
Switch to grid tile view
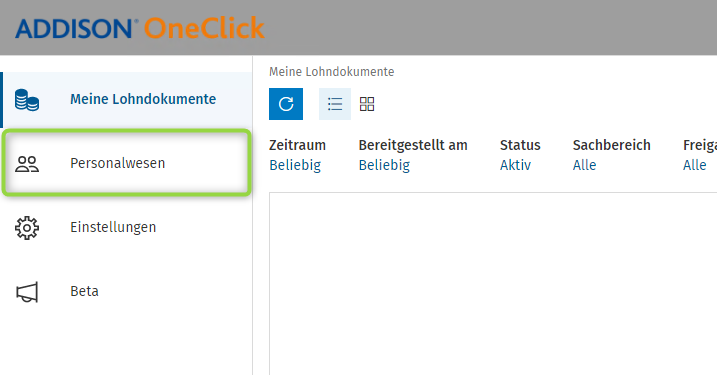367,104
